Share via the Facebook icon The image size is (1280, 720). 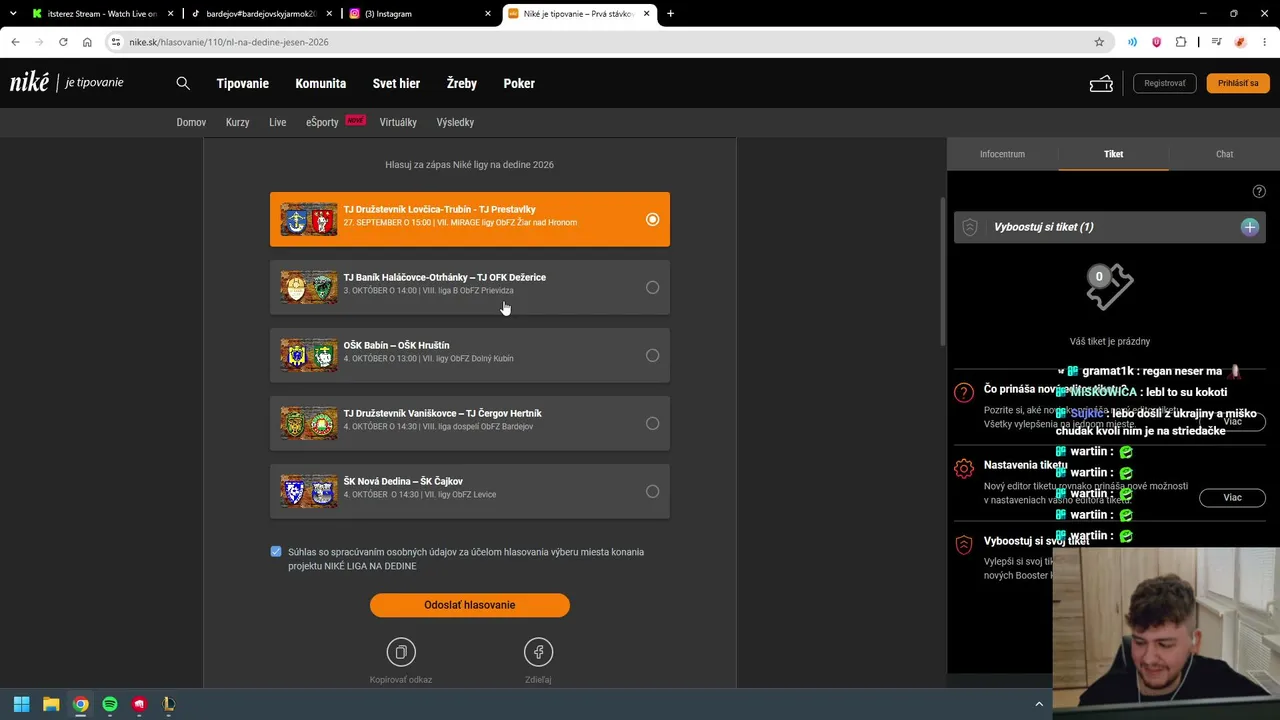(x=538, y=652)
